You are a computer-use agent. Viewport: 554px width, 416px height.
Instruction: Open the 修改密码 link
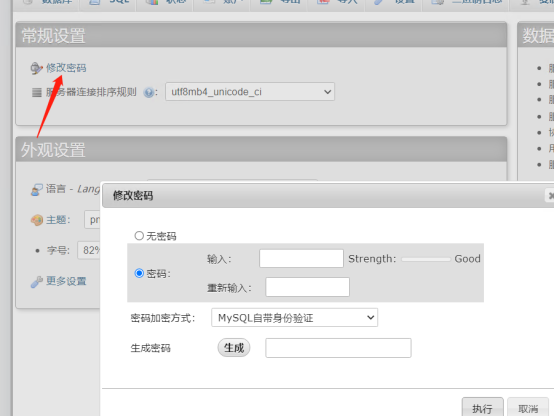pyautogui.click(x=66, y=68)
